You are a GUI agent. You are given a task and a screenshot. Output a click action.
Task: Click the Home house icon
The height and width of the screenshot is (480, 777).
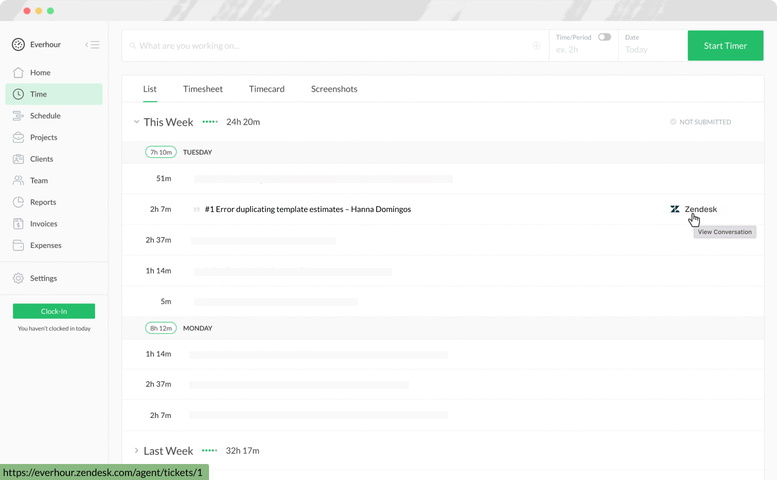pos(18,72)
